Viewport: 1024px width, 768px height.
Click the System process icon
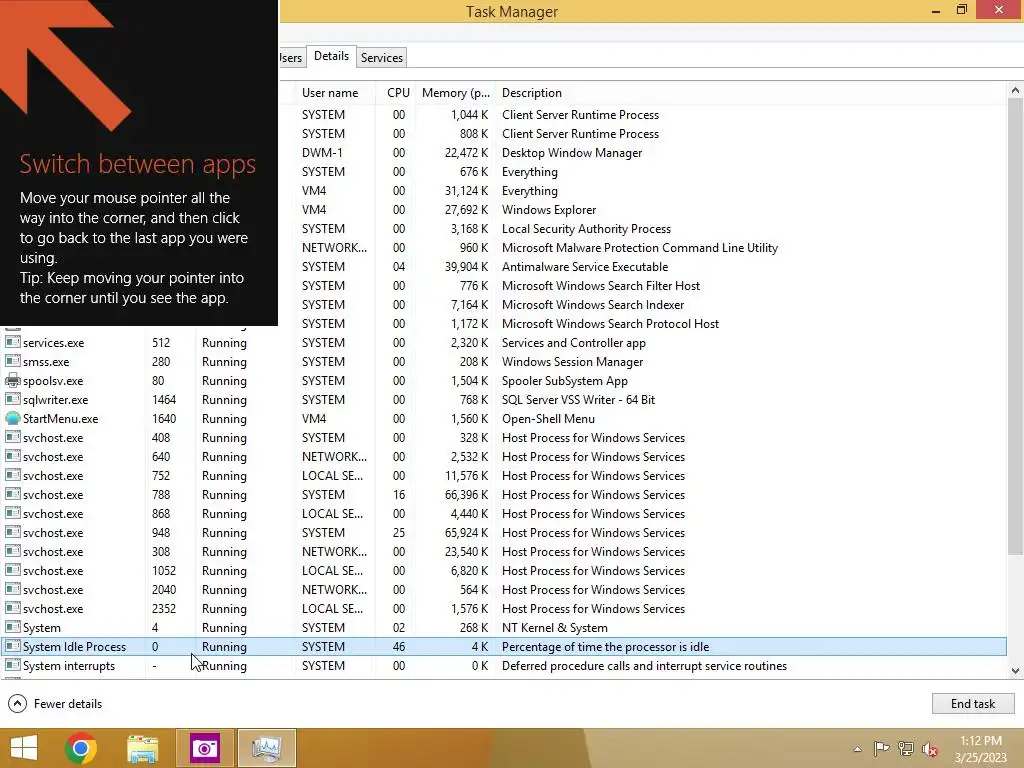click(12, 627)
